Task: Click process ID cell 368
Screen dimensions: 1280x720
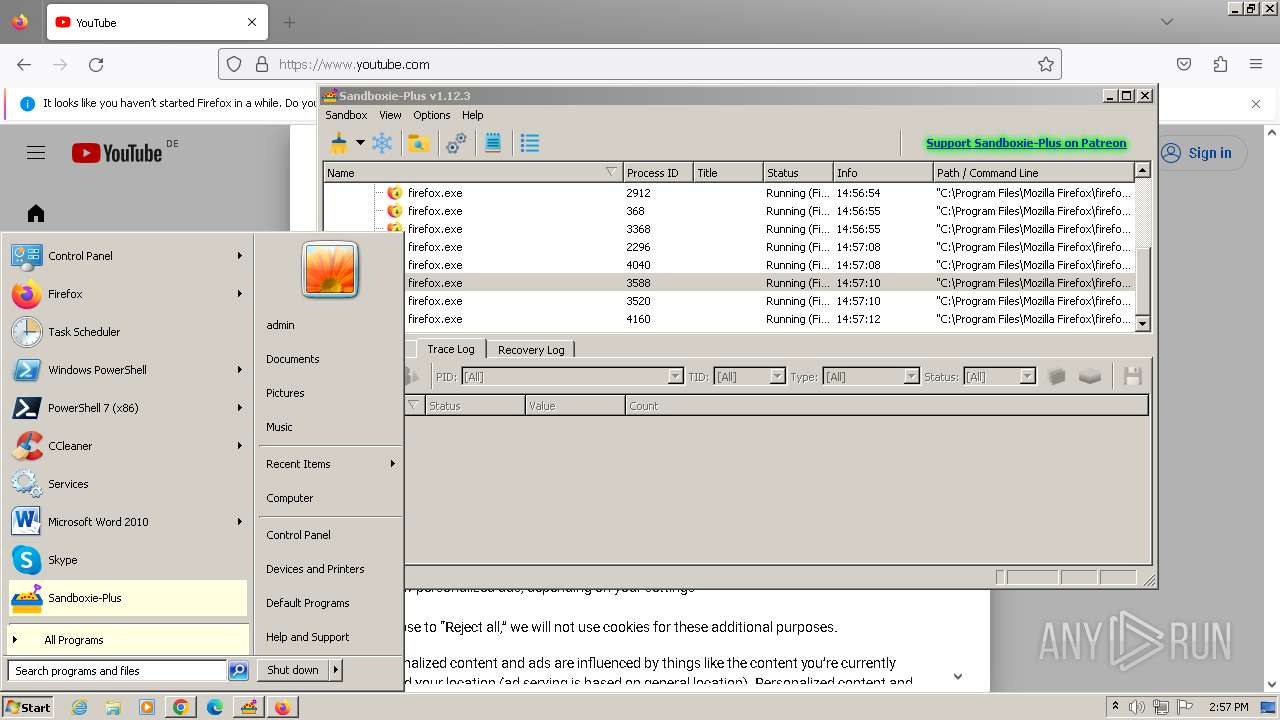Action: click(658, 211)
